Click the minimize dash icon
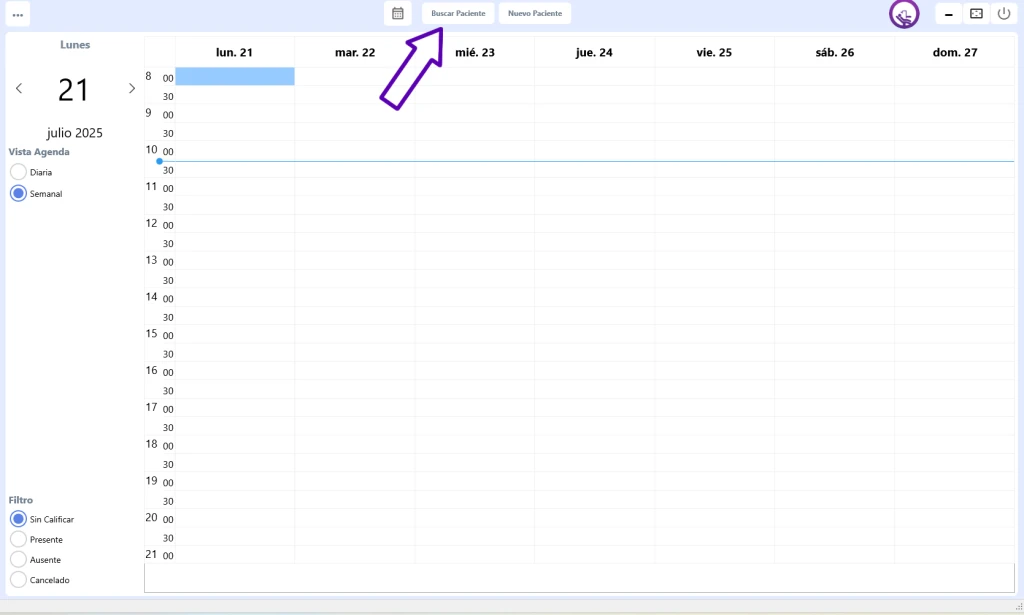This screenshot has width=1024, height=615. (x=948, y=14)
